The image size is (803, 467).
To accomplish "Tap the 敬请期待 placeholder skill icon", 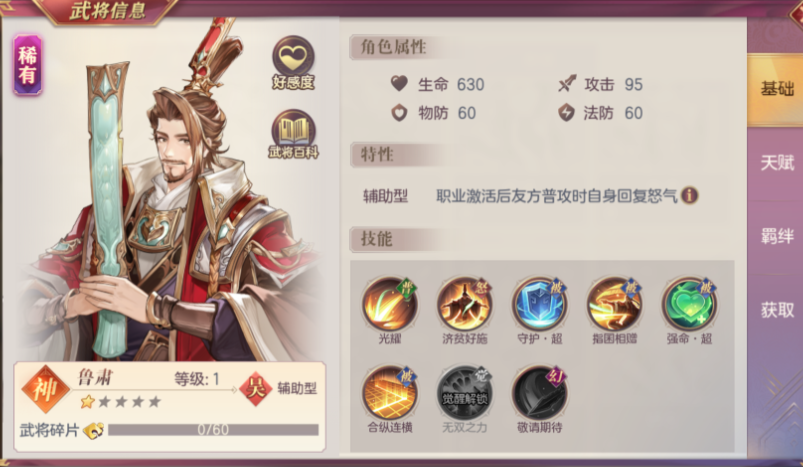I will pyautogui.click(x=540, y=393).
